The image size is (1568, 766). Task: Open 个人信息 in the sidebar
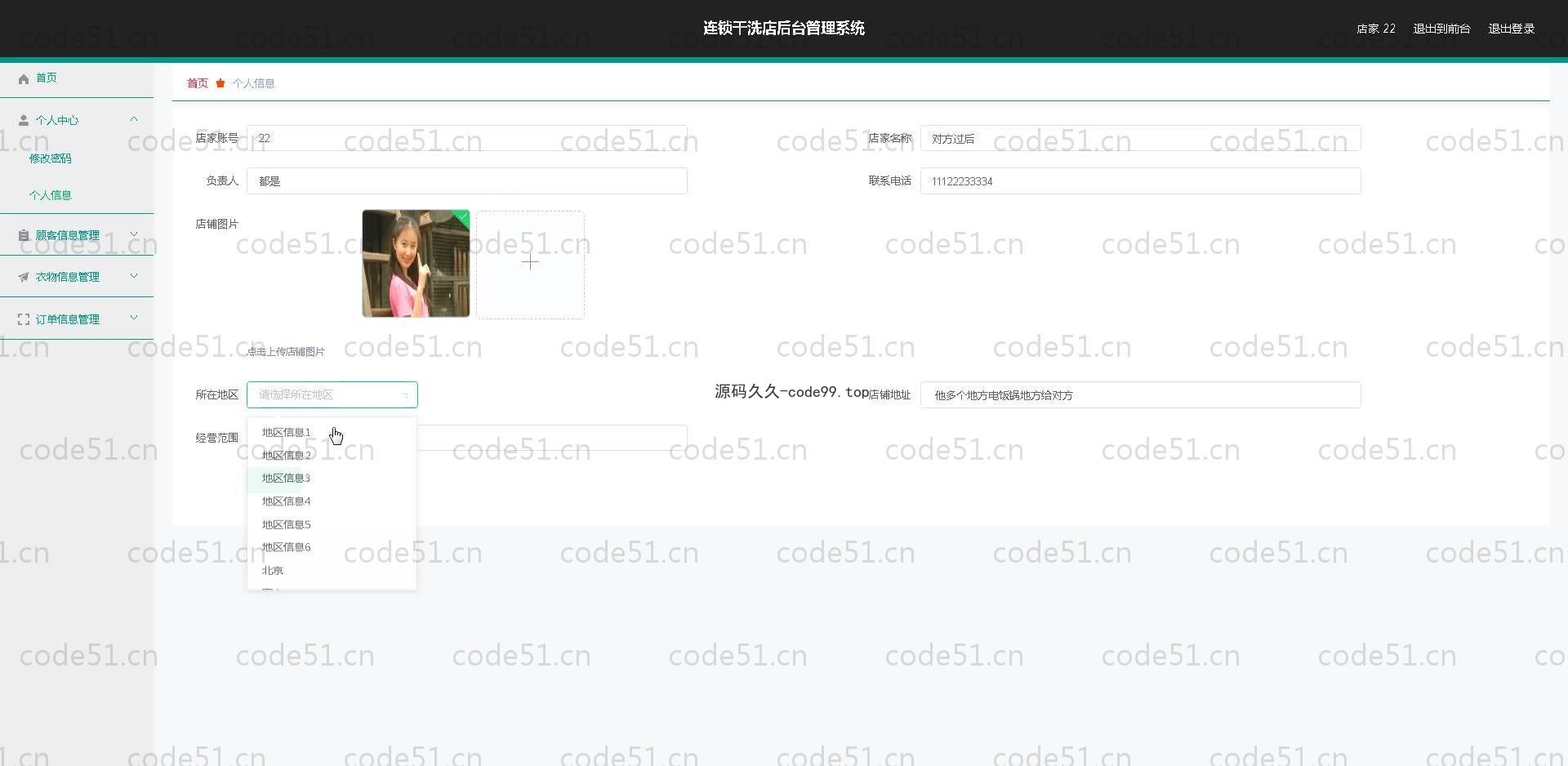tap(51, 195)
